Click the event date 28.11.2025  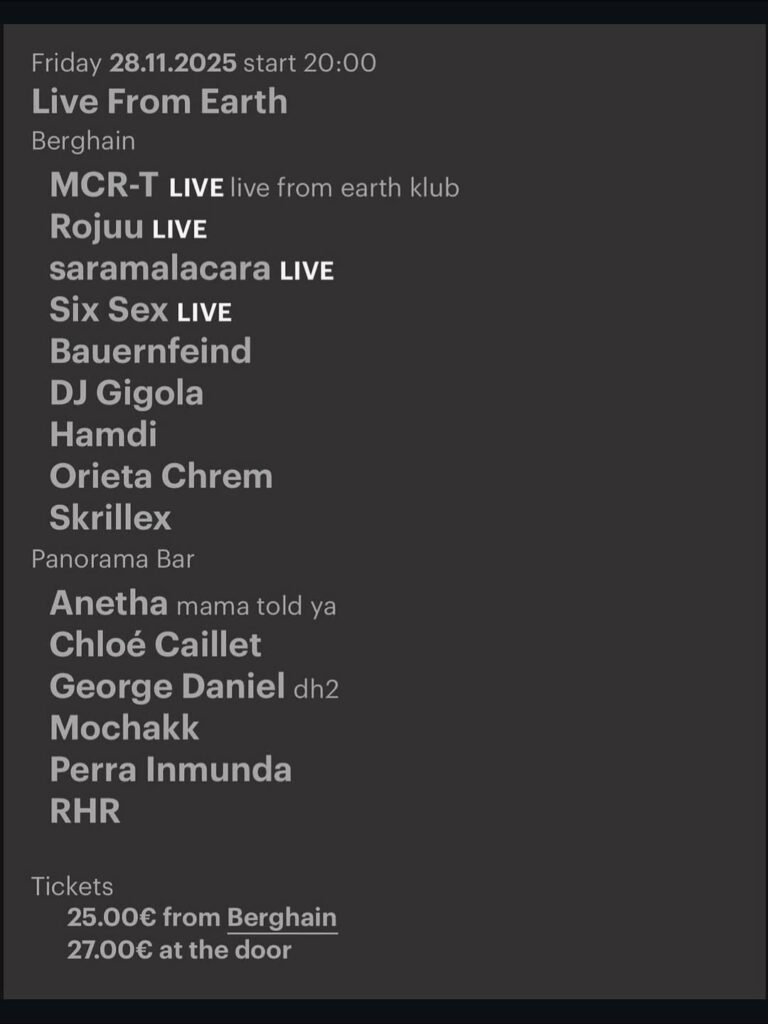173,63
